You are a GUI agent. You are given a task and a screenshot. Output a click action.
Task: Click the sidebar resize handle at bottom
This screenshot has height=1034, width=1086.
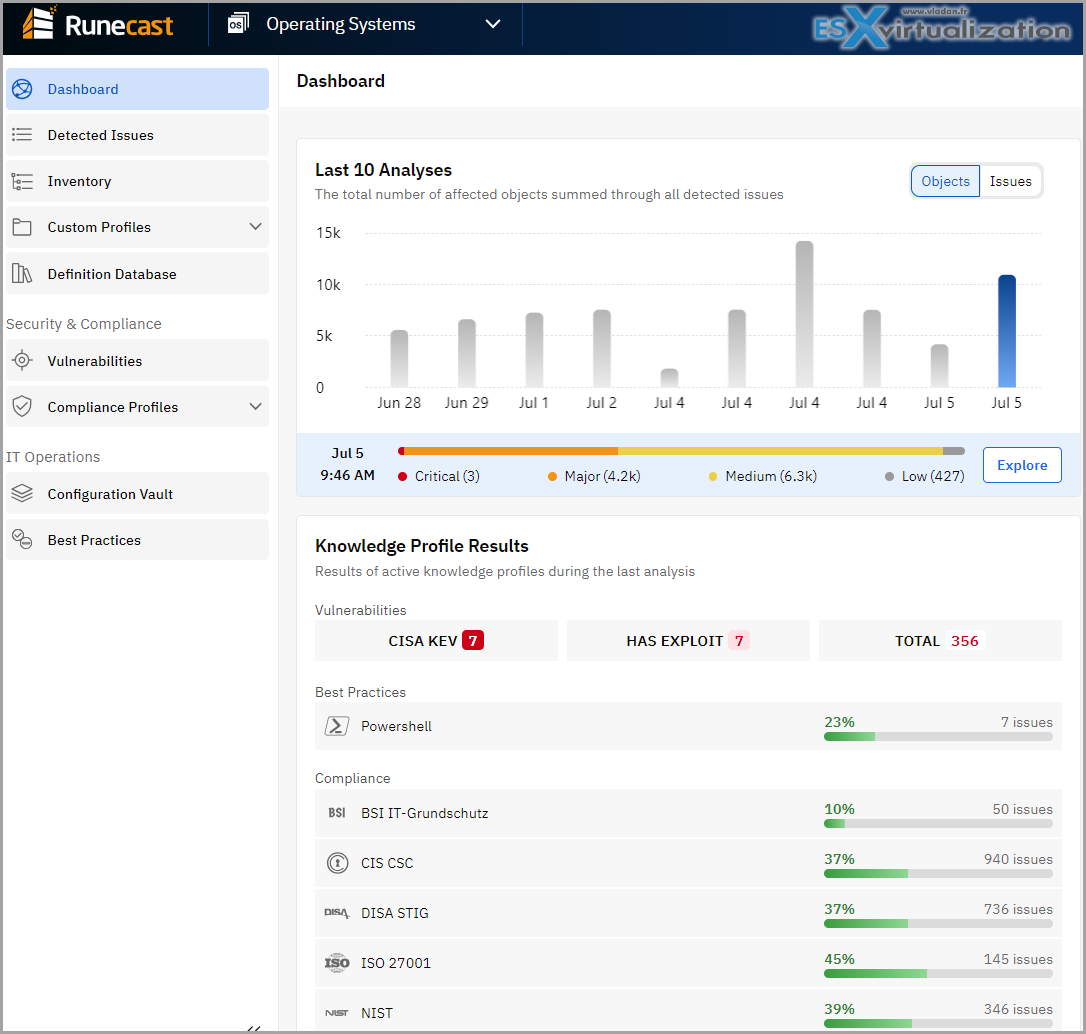[x=254, y=1028]
